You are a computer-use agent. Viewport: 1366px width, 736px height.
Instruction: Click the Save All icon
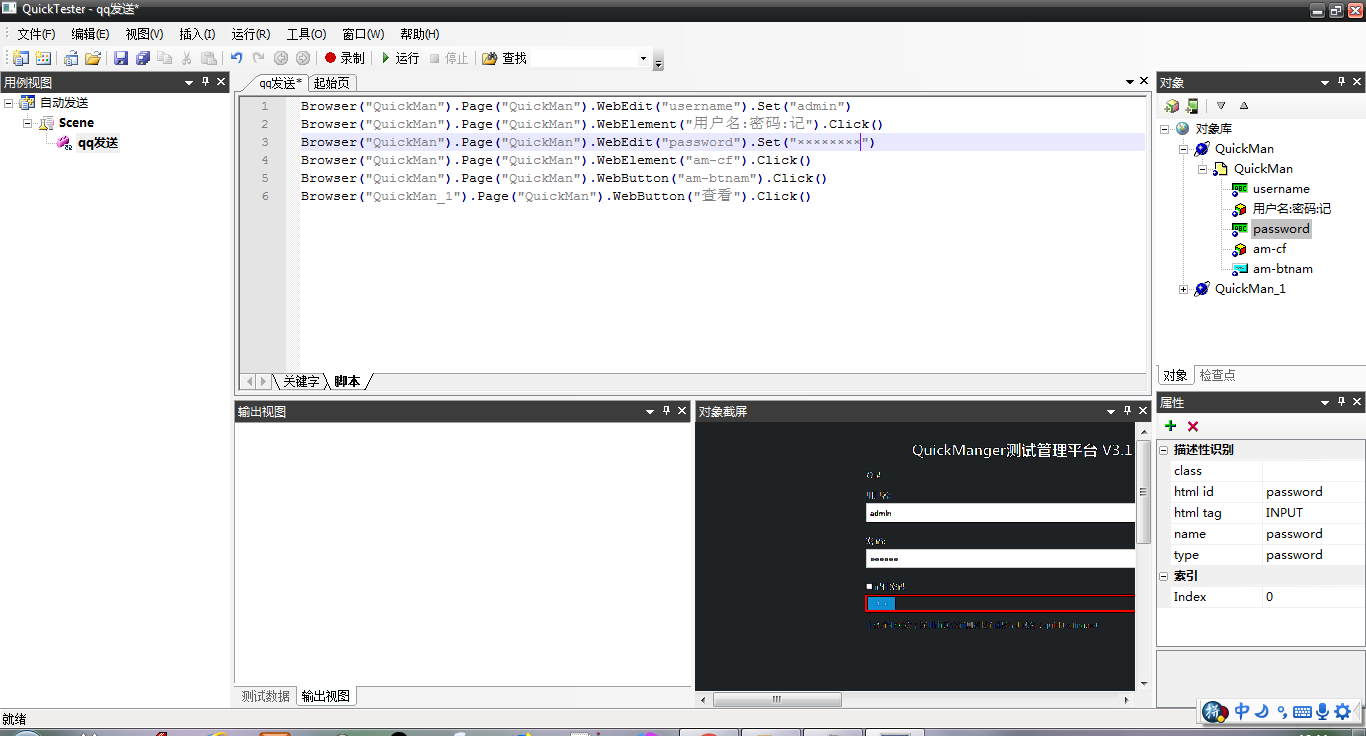[x=143, y=58]
